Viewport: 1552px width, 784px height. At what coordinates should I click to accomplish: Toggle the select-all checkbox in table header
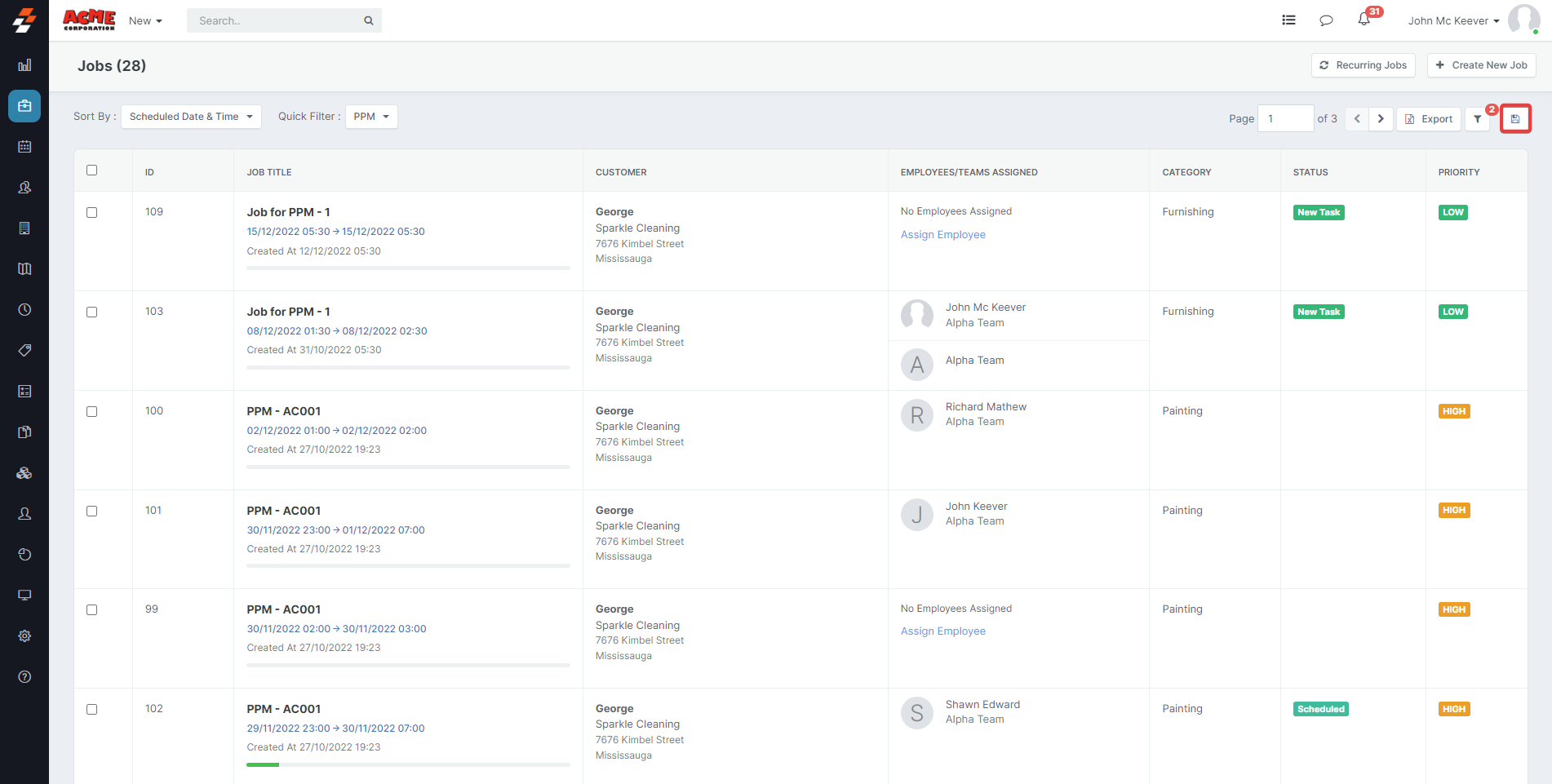point(92,171)
